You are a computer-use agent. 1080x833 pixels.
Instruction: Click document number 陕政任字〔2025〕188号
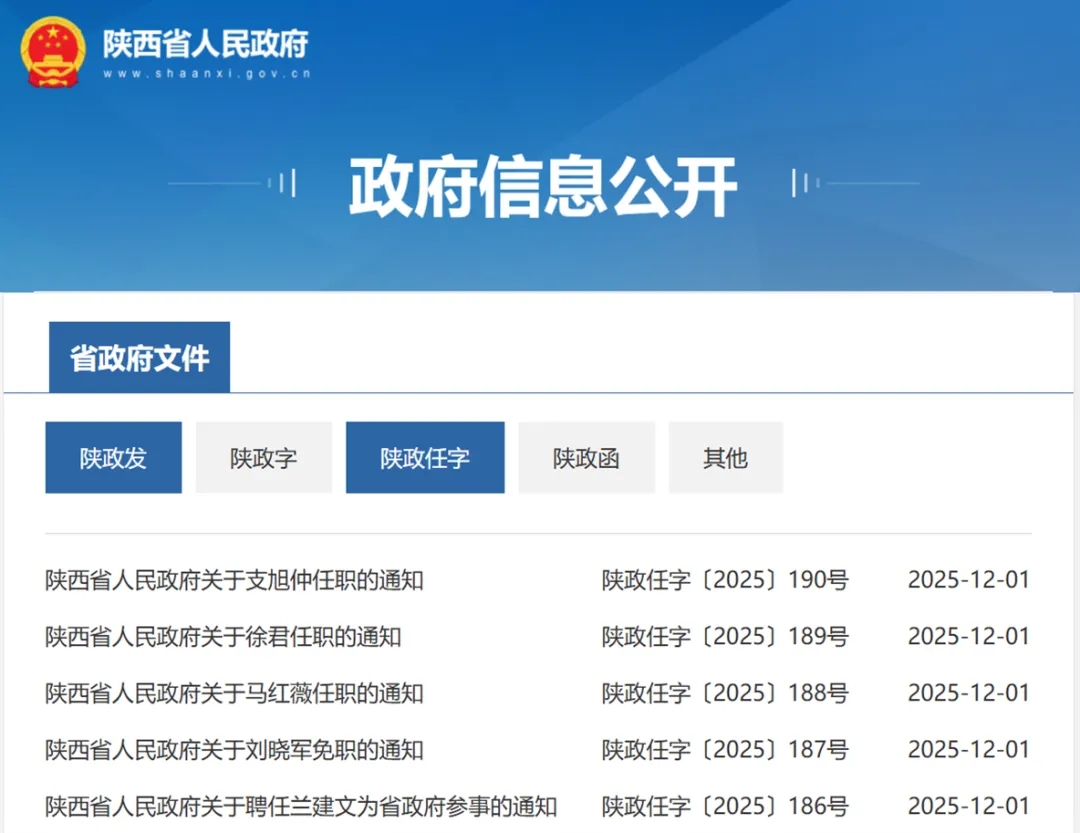tap(725, 693)
